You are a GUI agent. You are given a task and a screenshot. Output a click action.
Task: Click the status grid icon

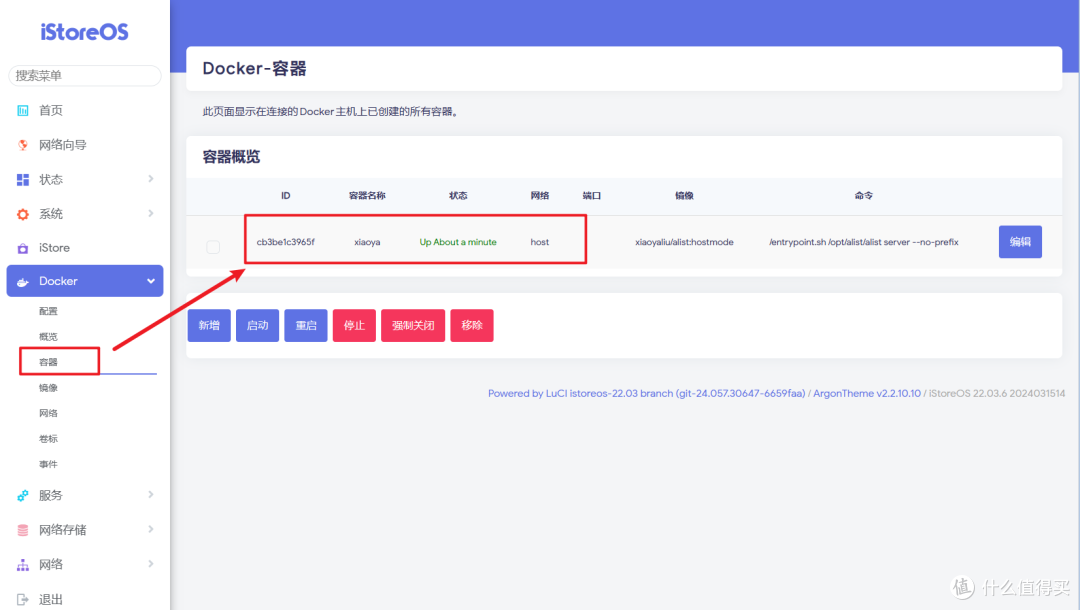coord(23,180)
